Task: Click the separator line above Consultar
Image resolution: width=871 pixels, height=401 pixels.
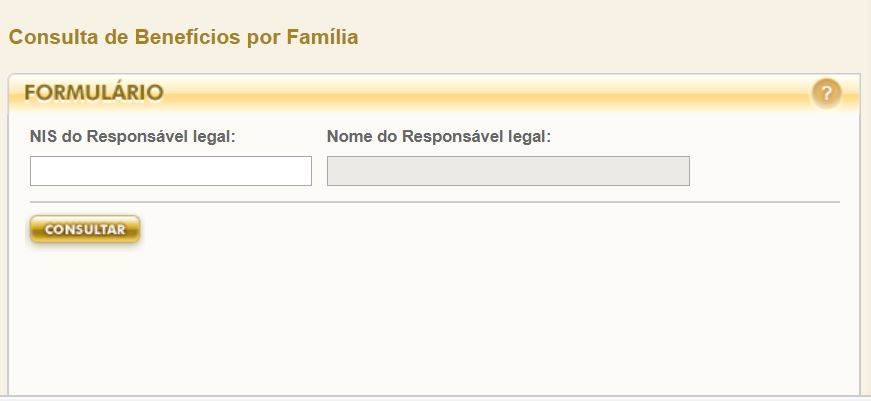Action: pos(435,202)
